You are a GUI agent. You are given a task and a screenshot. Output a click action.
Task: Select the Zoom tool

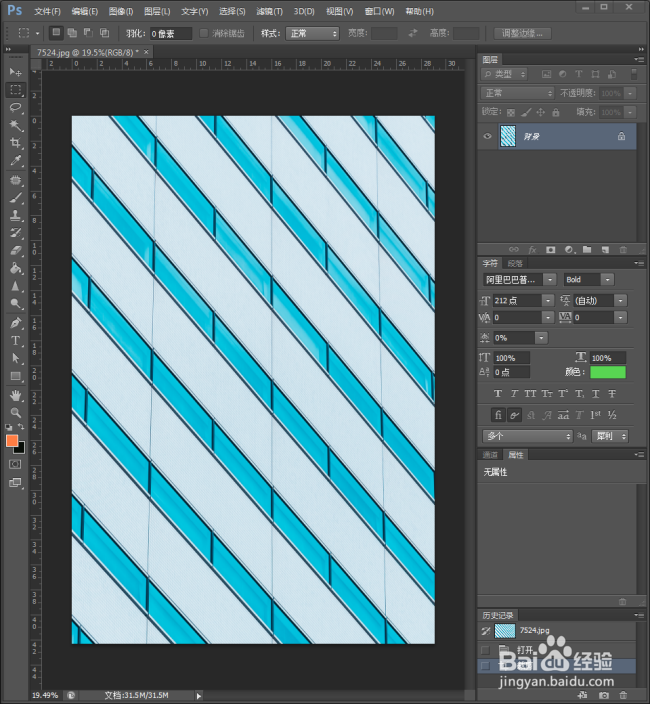15,413
